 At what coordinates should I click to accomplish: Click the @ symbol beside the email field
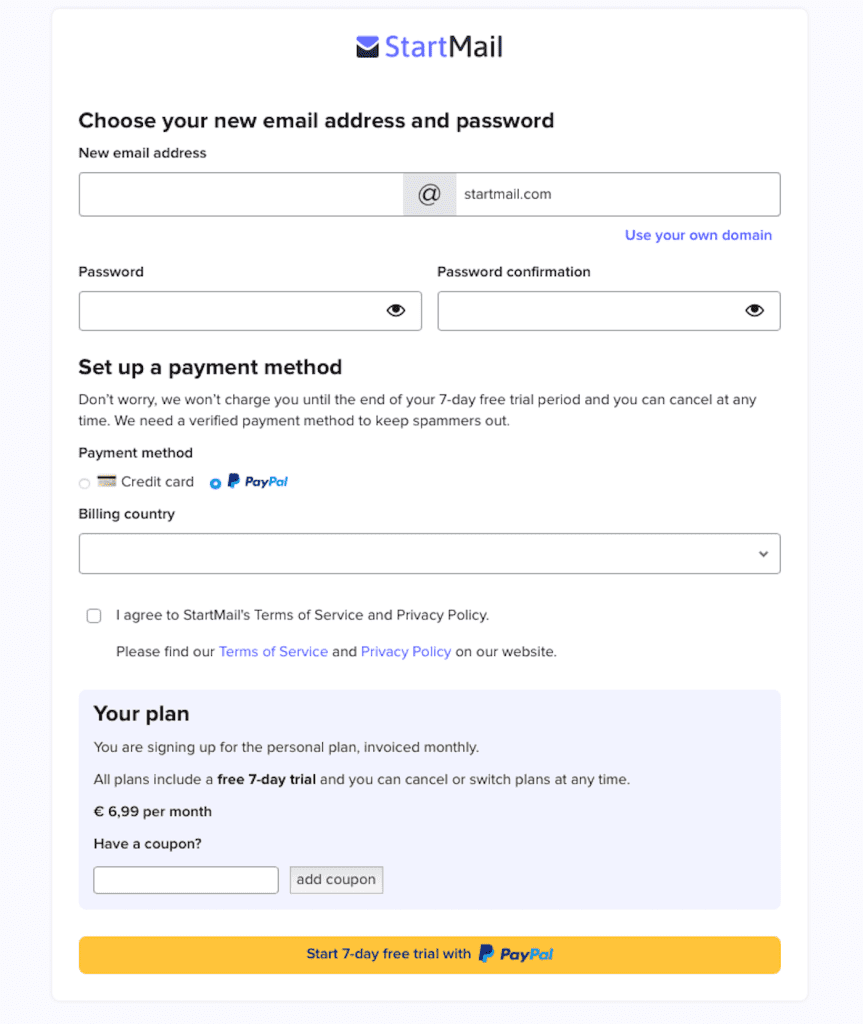pyautogui.click(x=429, y=193)
